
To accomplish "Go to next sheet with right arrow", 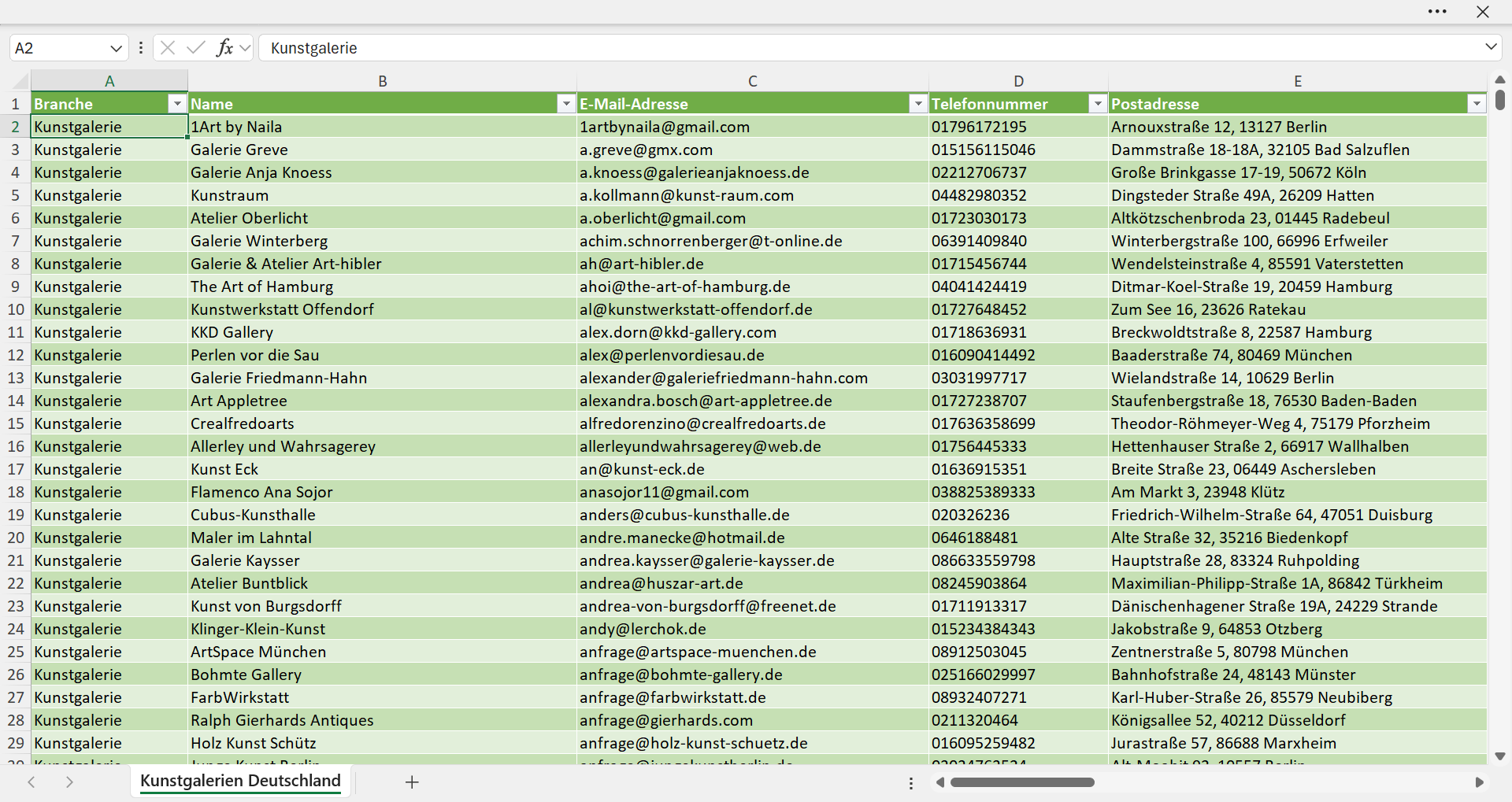I will click(69, 782).
